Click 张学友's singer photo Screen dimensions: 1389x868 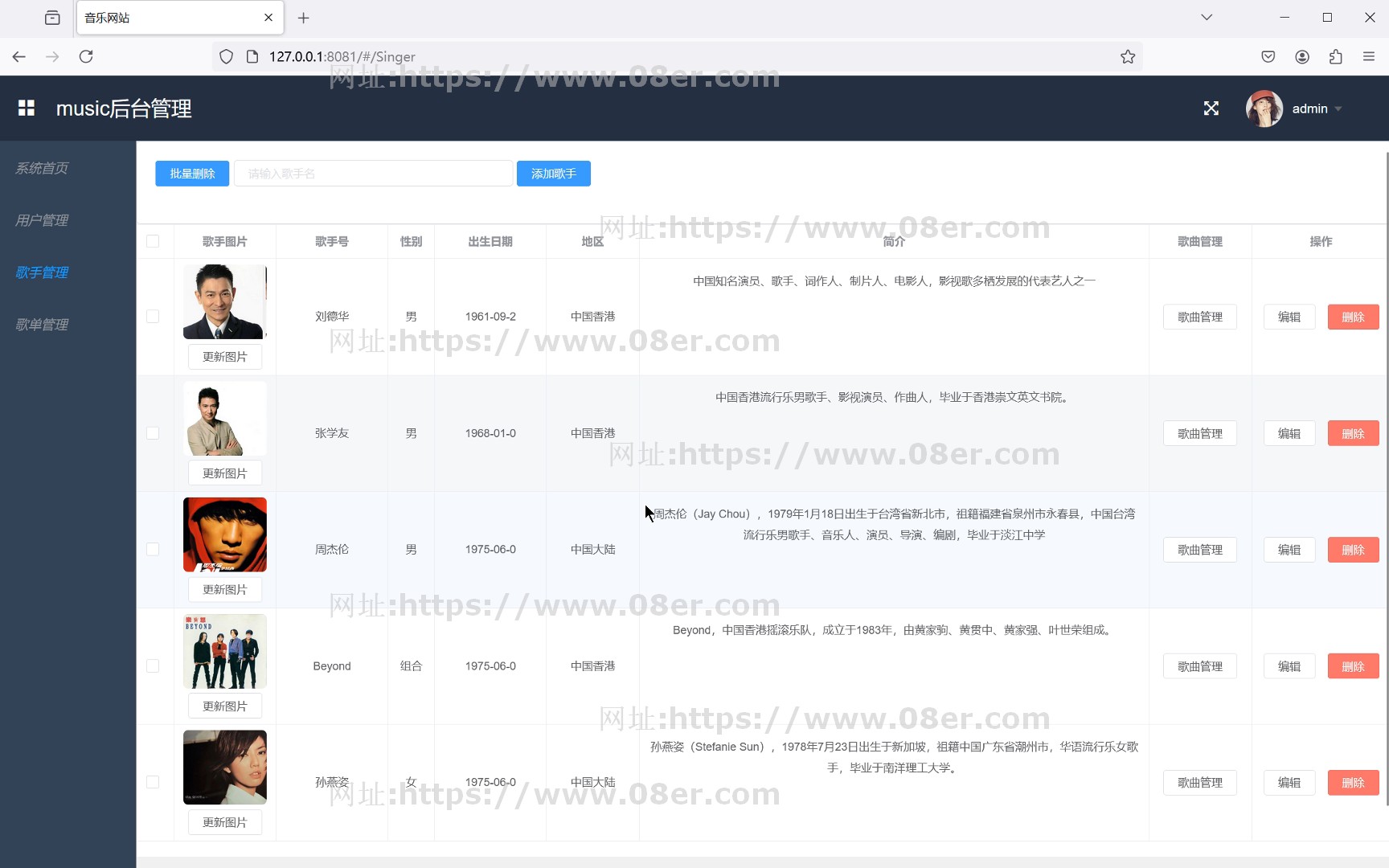225,418
